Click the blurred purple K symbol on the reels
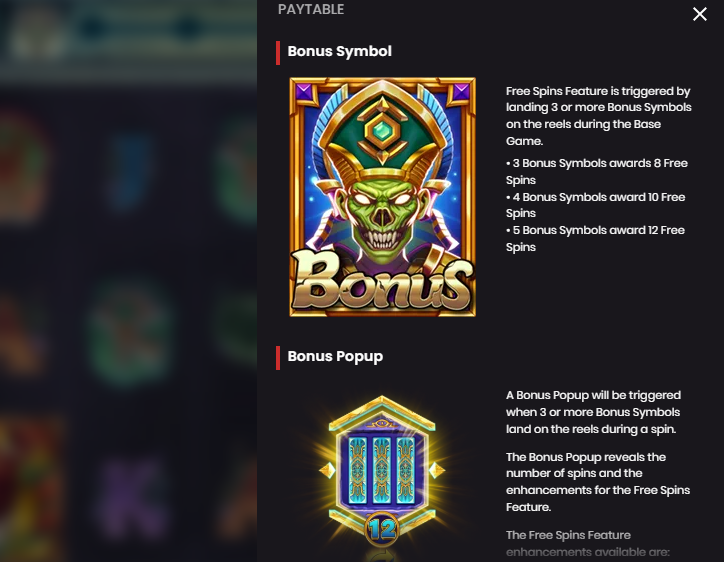Image resolution: width=724 pixels, height=562 pixels. (132, 501)
